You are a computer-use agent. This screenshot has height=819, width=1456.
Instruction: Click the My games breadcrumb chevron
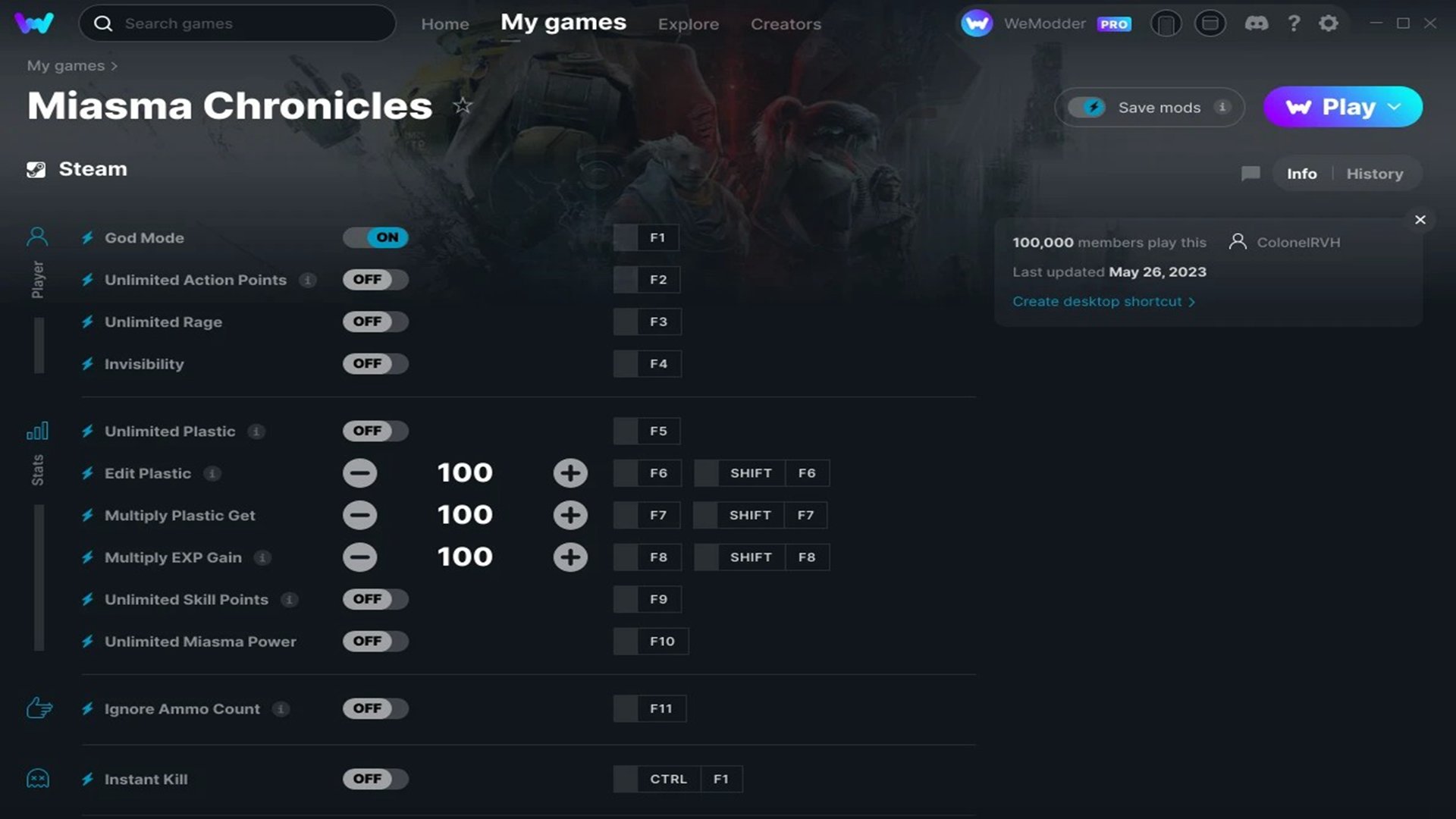tap(114, 66)
